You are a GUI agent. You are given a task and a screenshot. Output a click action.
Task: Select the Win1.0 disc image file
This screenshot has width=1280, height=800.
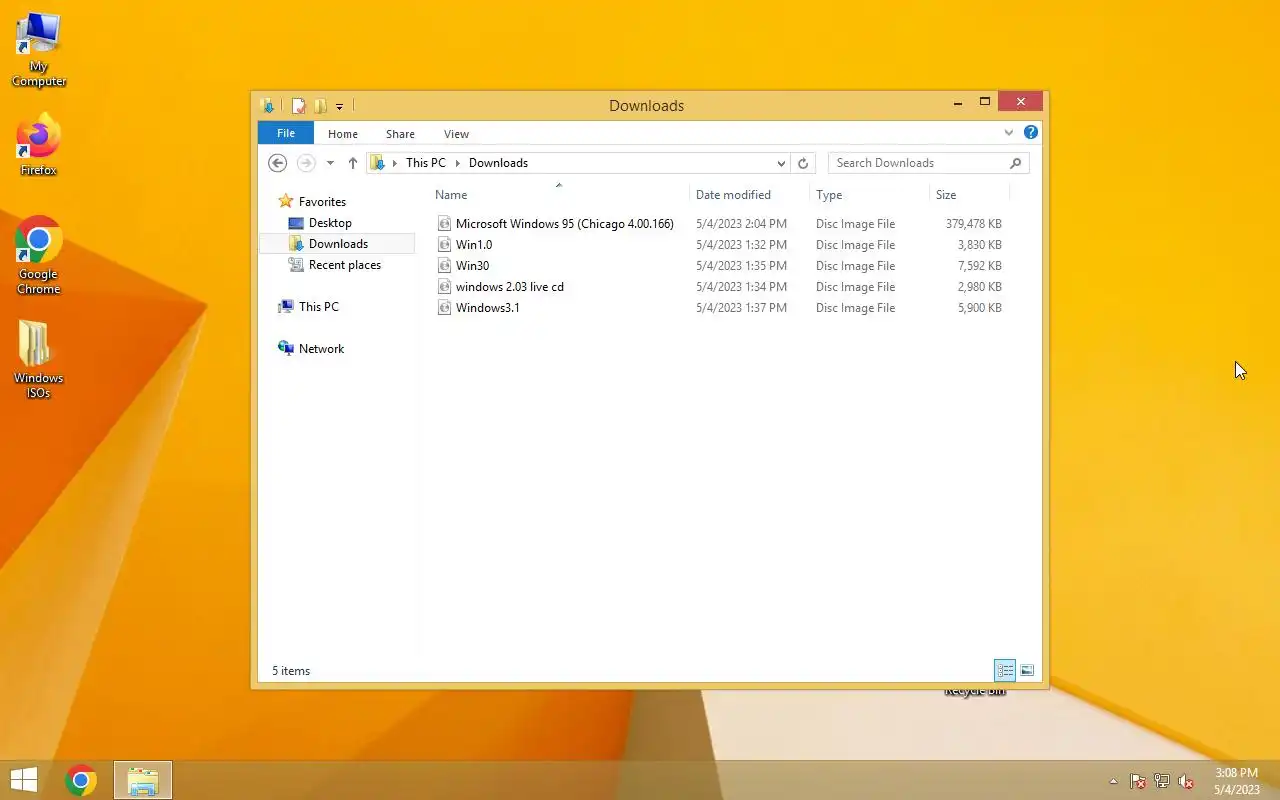pos(473,245)
